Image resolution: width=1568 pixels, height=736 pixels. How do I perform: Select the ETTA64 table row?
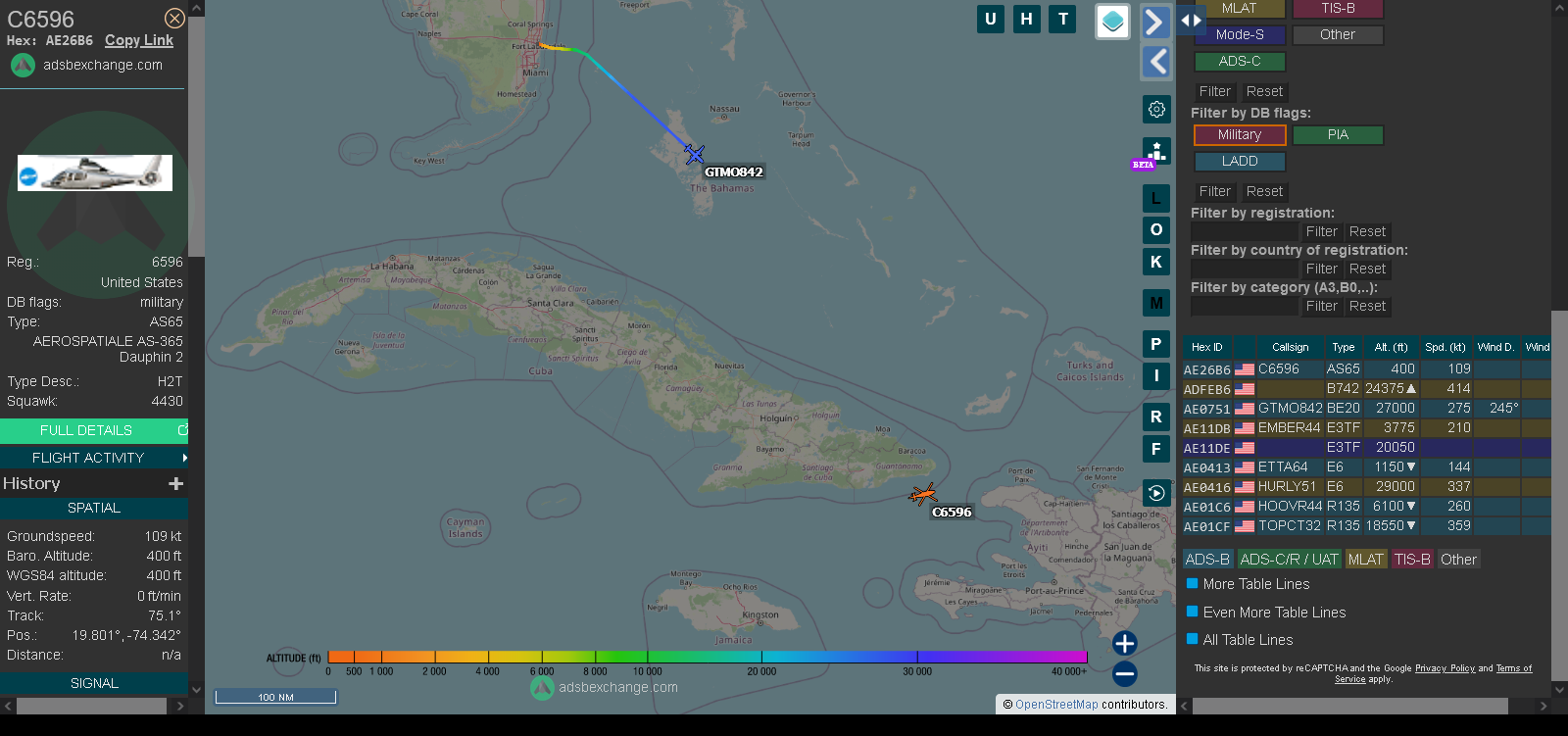(1366, 467)
